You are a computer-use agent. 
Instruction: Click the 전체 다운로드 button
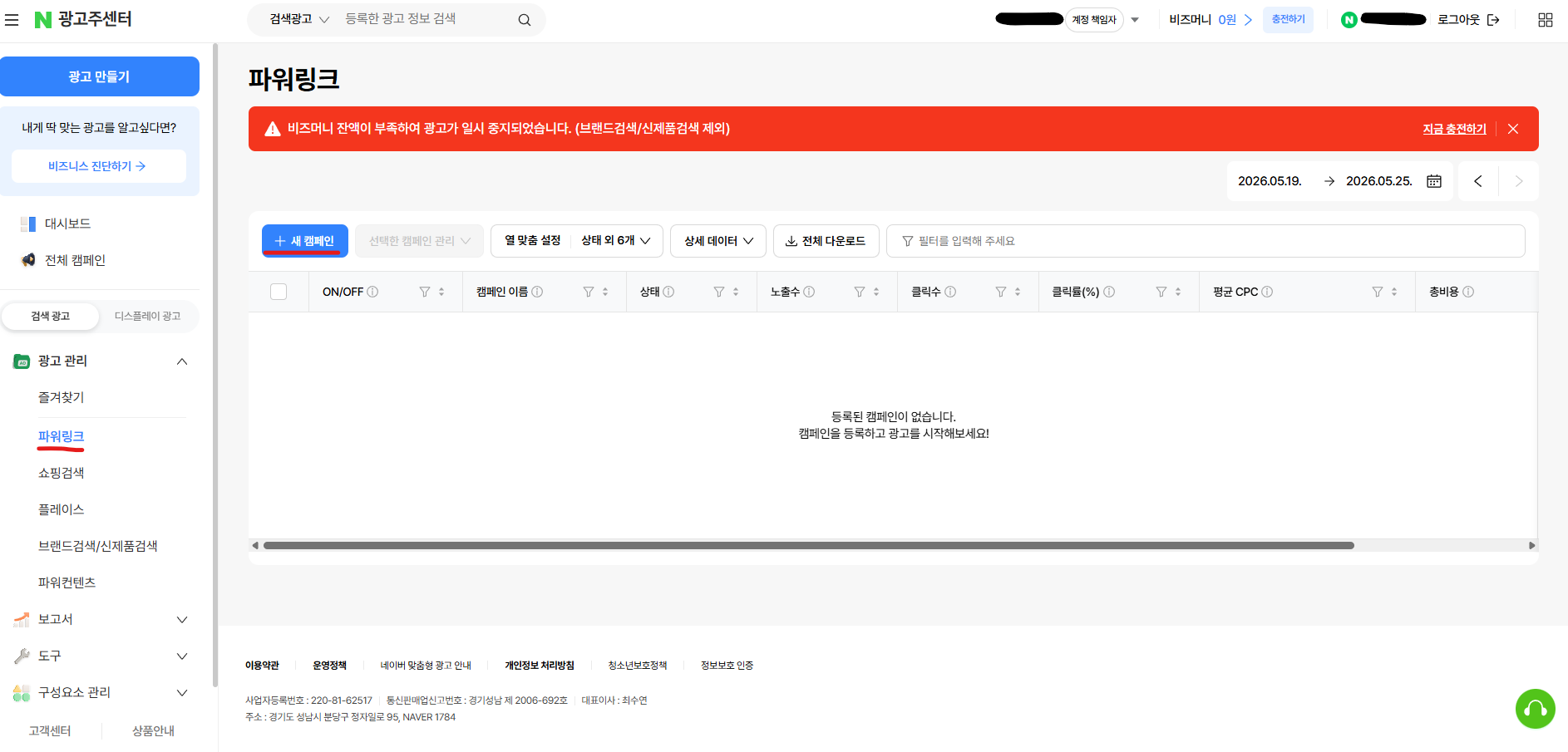pyautogui.click(x=826, y=241)
